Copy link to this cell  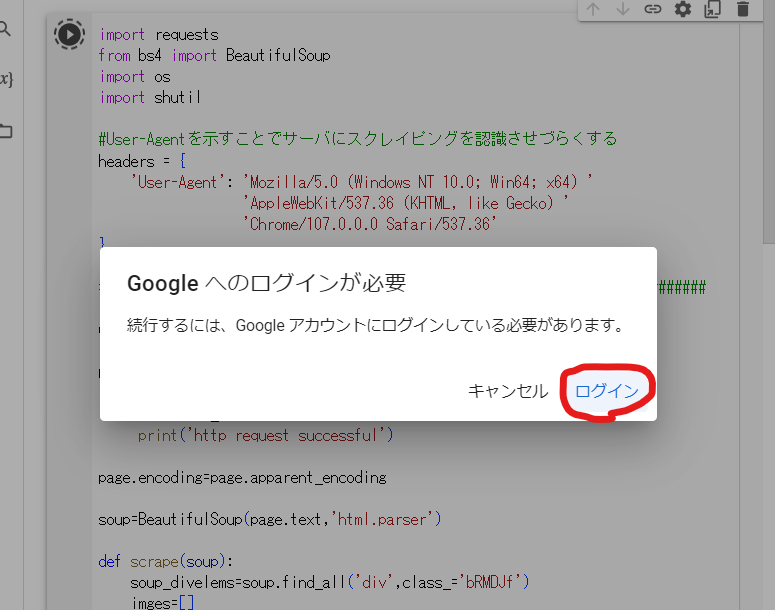[653, 9]
